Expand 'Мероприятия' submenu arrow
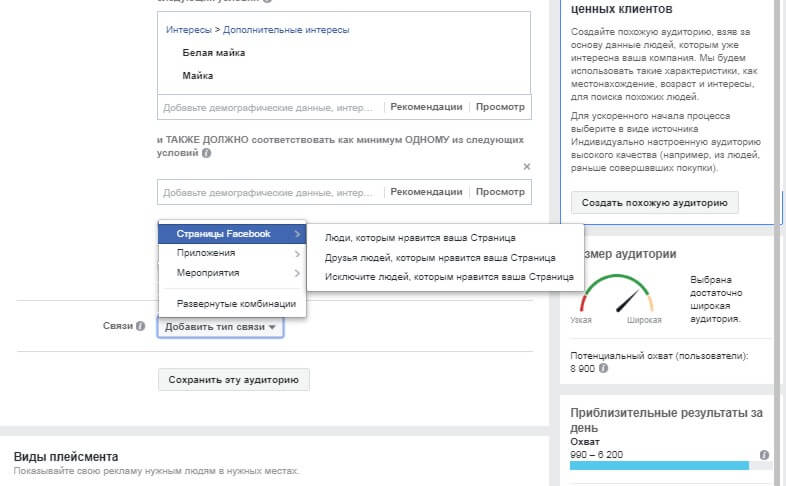The image size is (786, 486). pyautogui.click(x=297, y=273)
